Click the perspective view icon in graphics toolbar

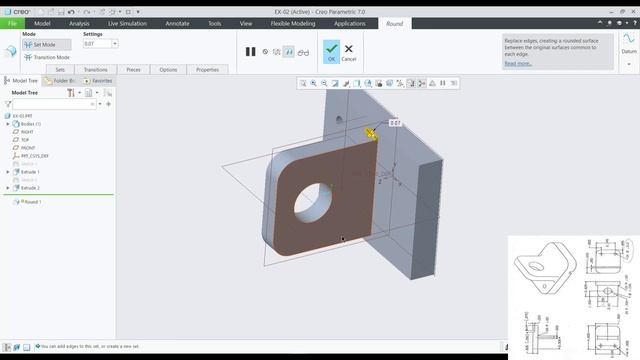tap(390, 83)
